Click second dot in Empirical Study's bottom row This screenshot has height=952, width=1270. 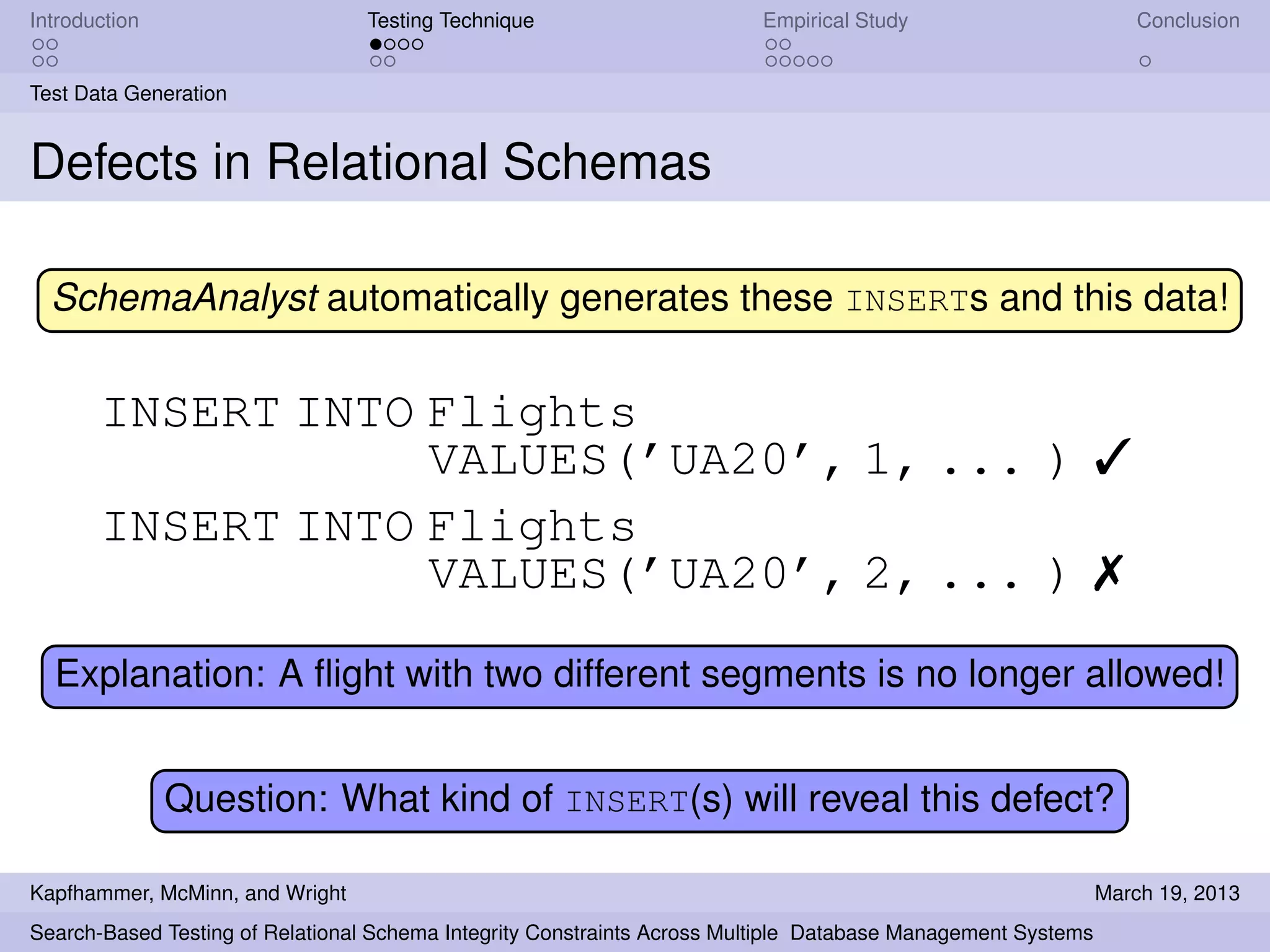pyautogui.click(x=785, y=61)
